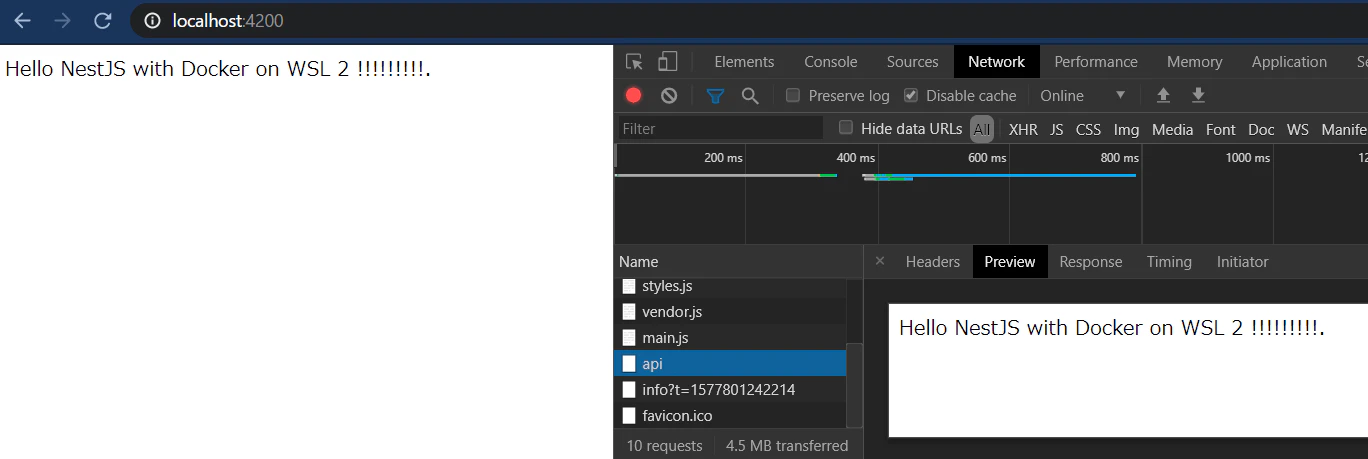Click the localhost:4200 address bar
The width and height of the screenshot is (1368, 459).
(750, 20)
